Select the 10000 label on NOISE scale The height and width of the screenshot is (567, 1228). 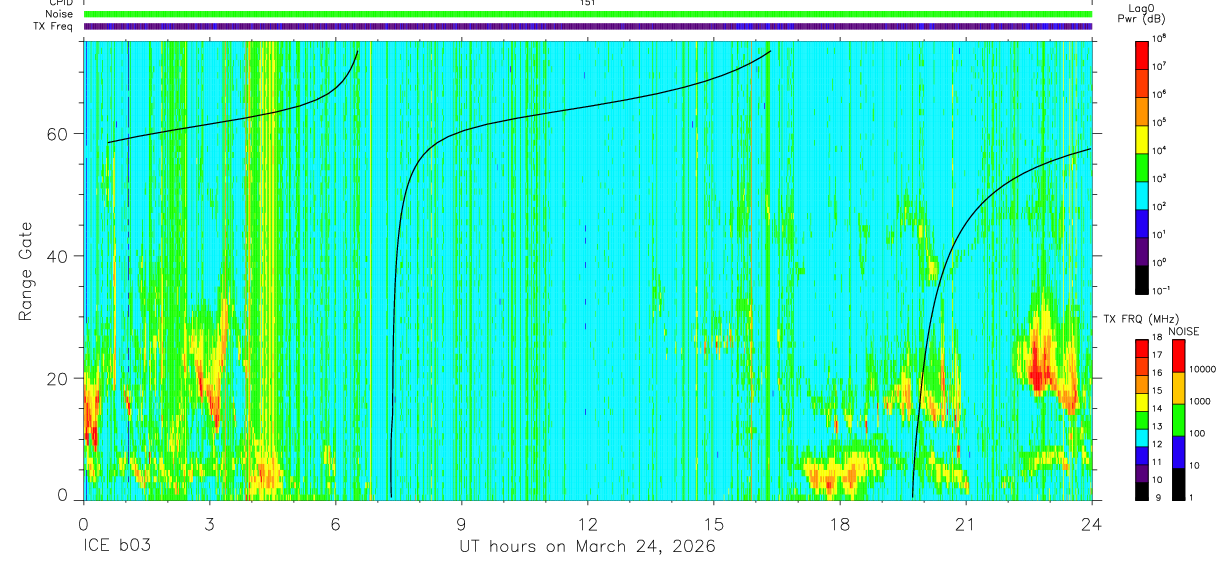point(1202,369)
